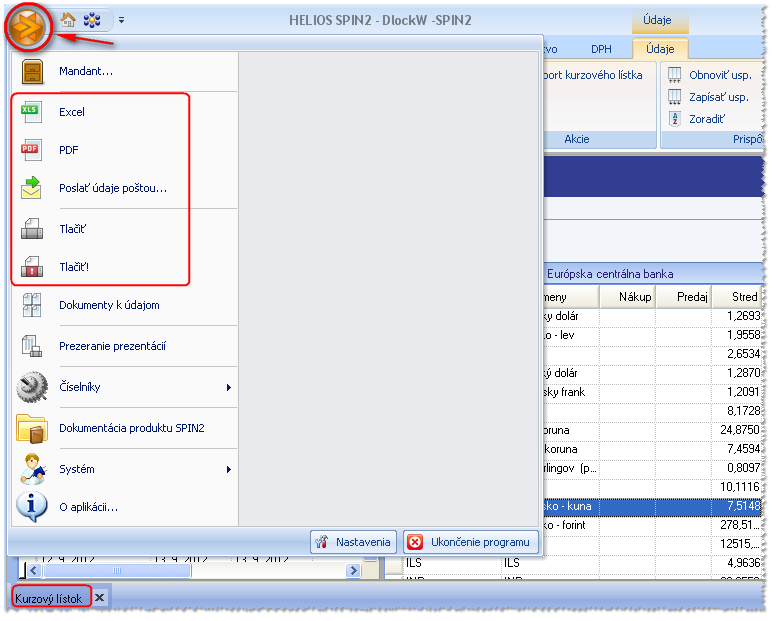This screenshot has height=621, width=776.
Task: Click the send-by-mail envelope icon
Action: pos(31,188)
